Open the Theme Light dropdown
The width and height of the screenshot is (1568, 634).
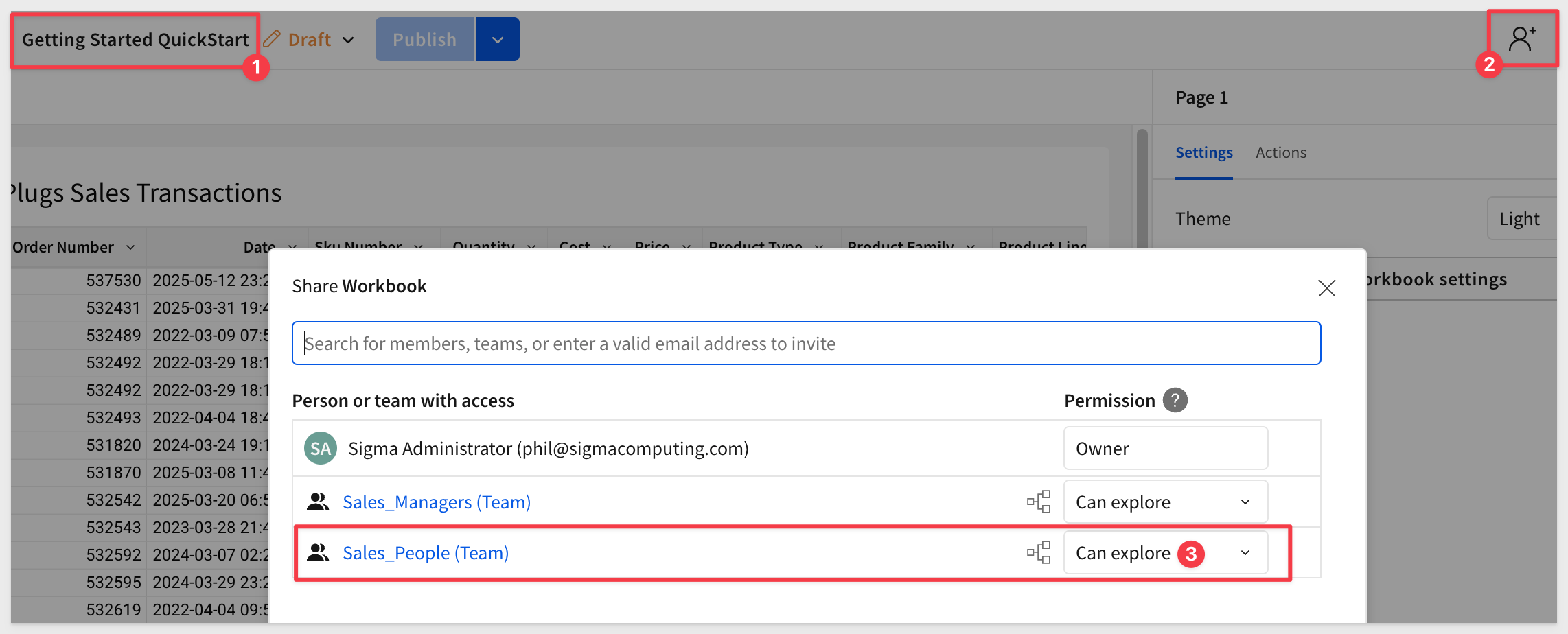pyautogui.click(x=1521, y=219)
